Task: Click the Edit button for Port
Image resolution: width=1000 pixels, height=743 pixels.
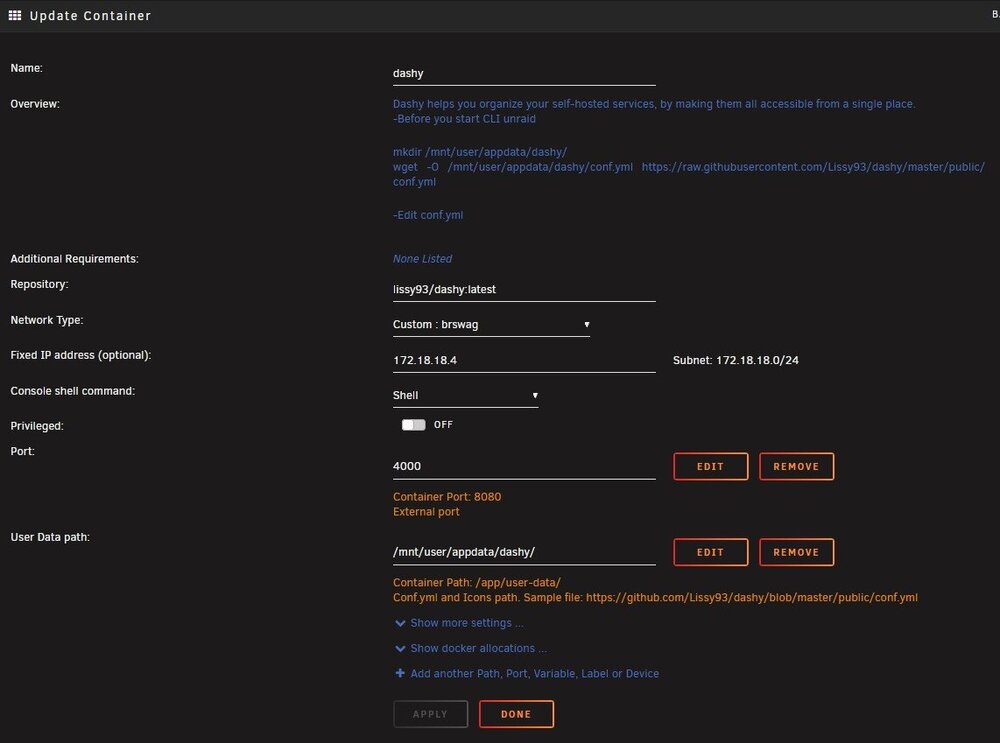Action: pyautogui.click(x=710, y=466)
